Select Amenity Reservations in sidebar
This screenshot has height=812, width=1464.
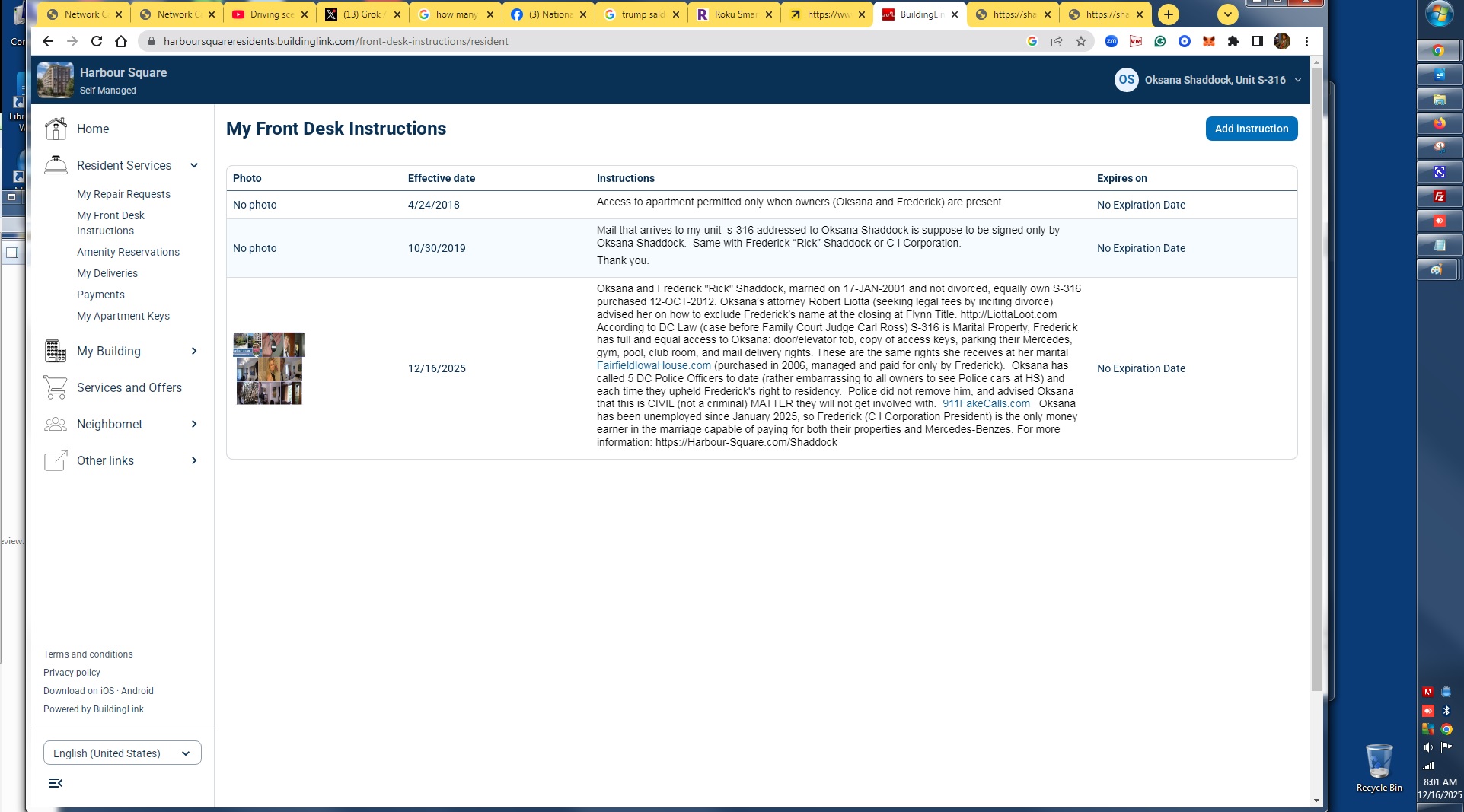click(128, 252)
